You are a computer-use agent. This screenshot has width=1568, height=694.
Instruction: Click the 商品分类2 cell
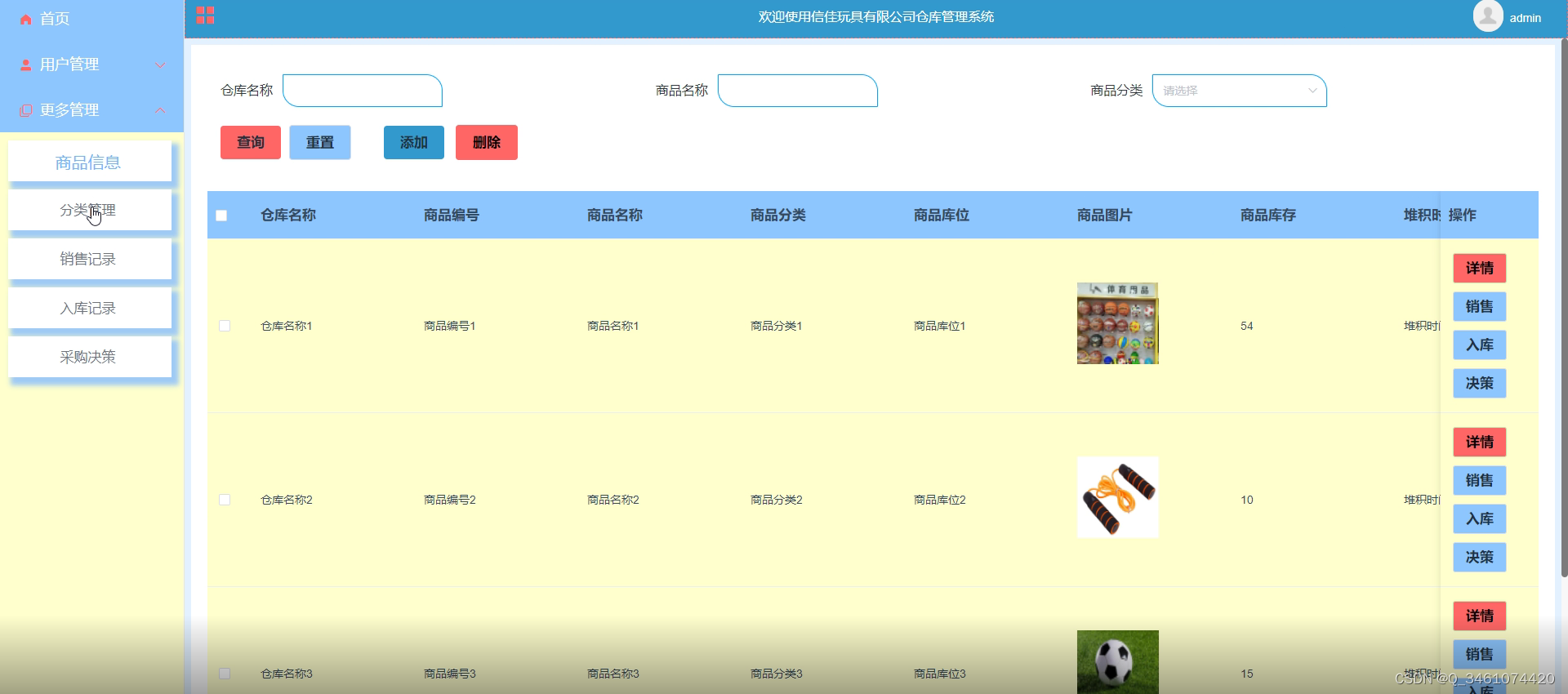(777, 500)
